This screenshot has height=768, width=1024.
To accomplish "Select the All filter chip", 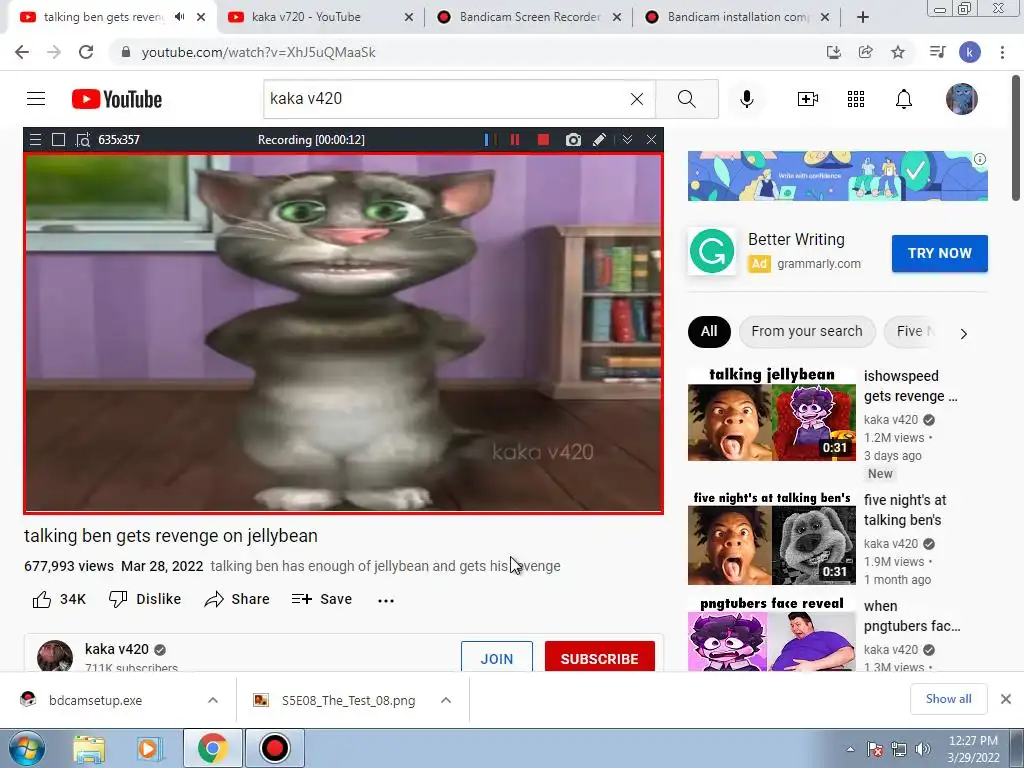I will coord(709,332).
